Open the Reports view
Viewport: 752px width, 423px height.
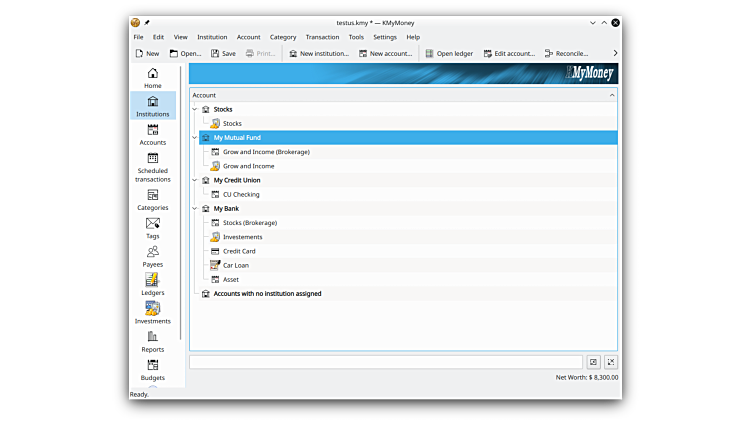coord(152,341)
